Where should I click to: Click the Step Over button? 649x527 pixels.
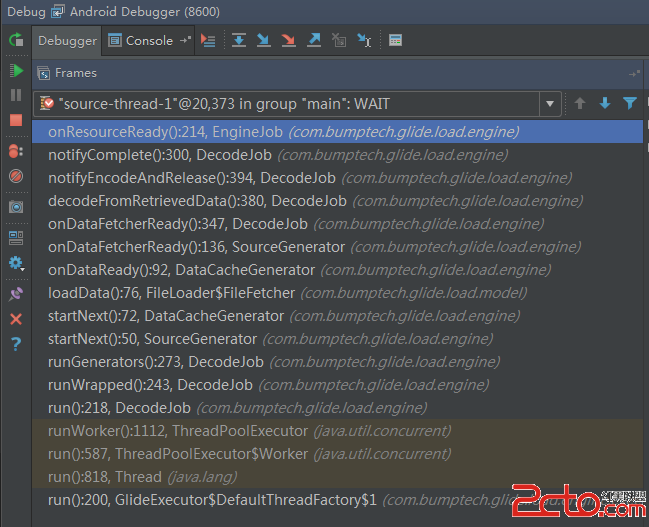pyautogui.click(x=239, y=40)
